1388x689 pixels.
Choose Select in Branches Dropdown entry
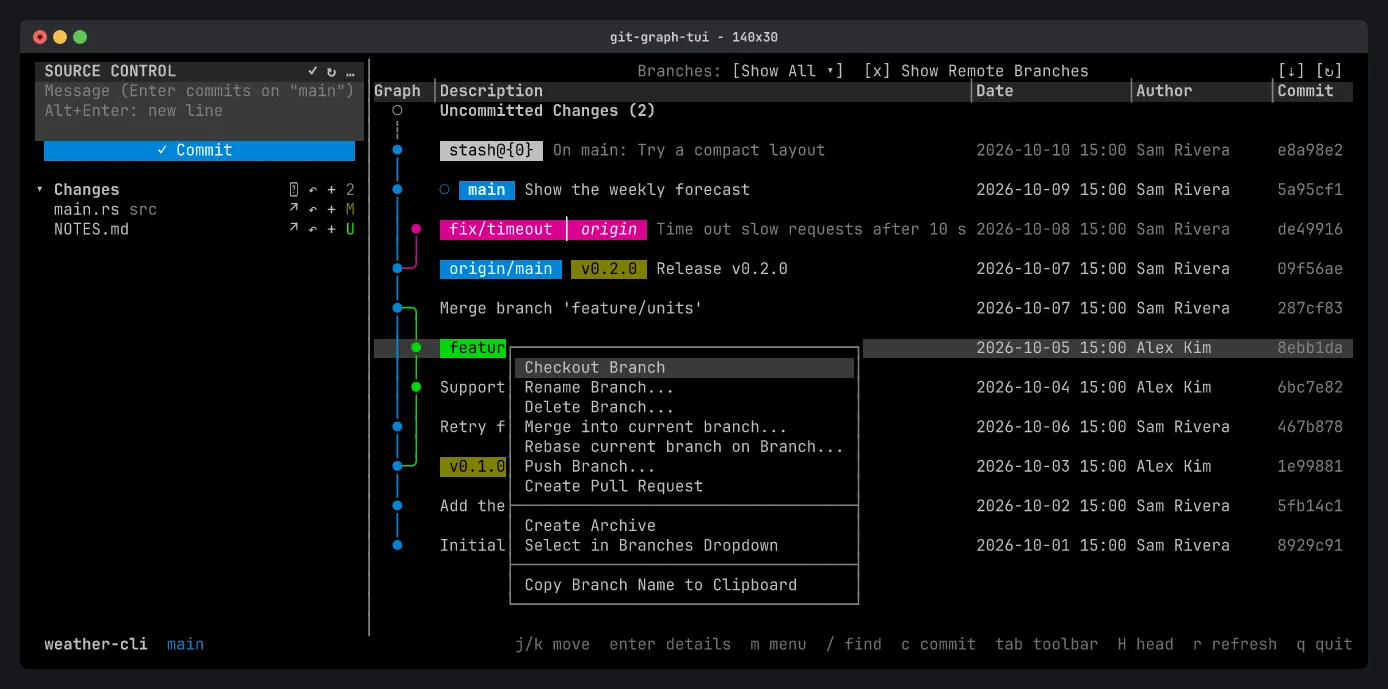(685, 545)
